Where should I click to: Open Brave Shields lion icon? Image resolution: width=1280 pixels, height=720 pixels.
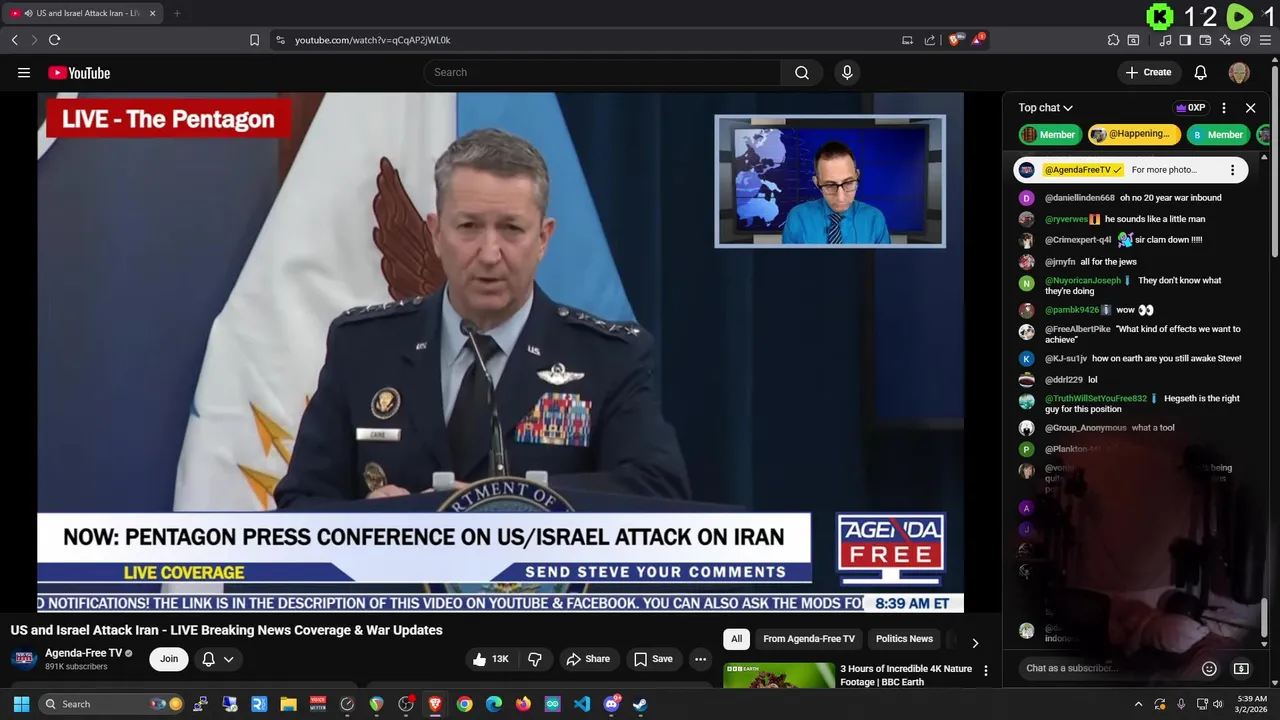coord(955,40)
